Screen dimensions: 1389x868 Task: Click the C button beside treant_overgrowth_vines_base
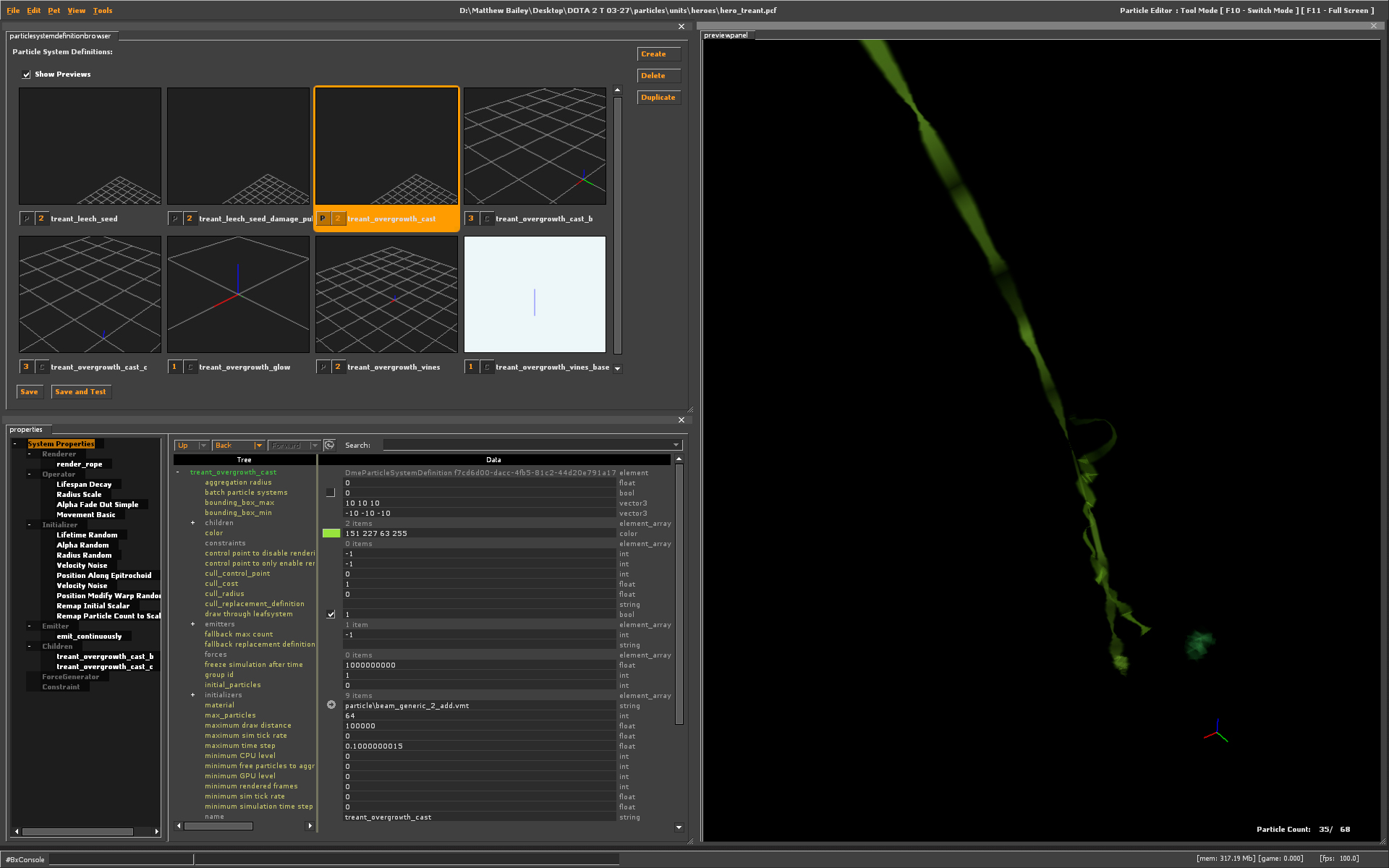[487, 367]
